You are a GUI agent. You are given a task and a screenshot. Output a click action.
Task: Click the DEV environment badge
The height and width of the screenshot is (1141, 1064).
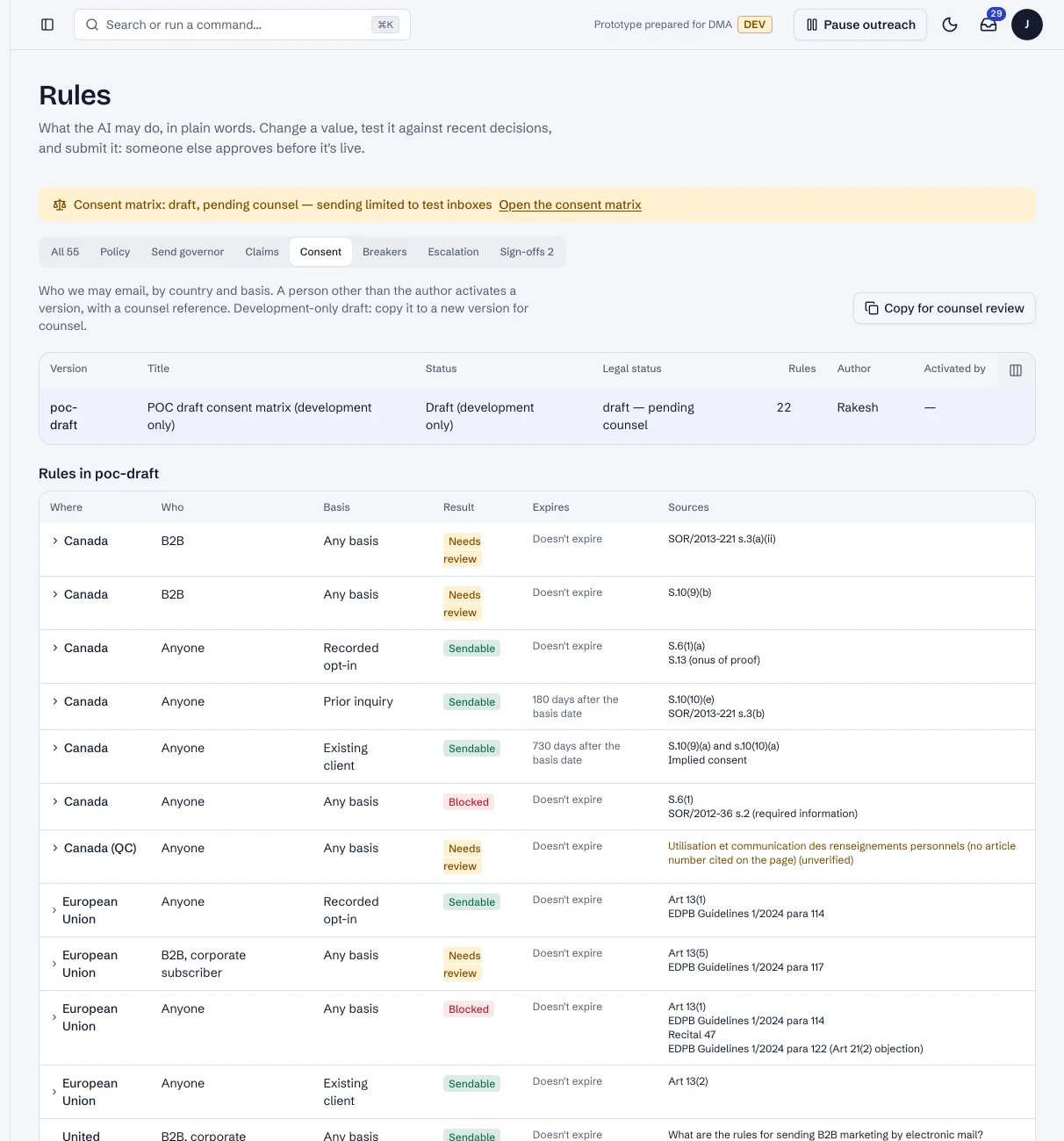(x=755, y=25)
